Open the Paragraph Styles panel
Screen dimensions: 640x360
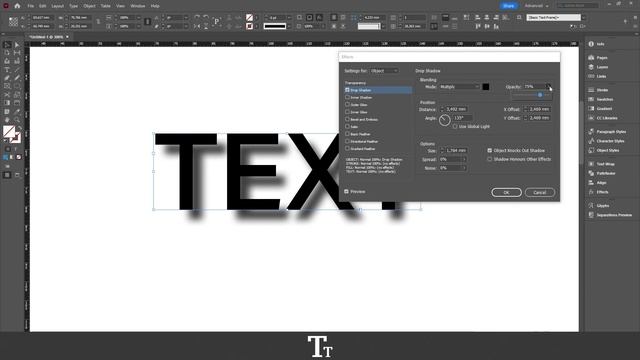pyautogui.click(x=607, y=131)
